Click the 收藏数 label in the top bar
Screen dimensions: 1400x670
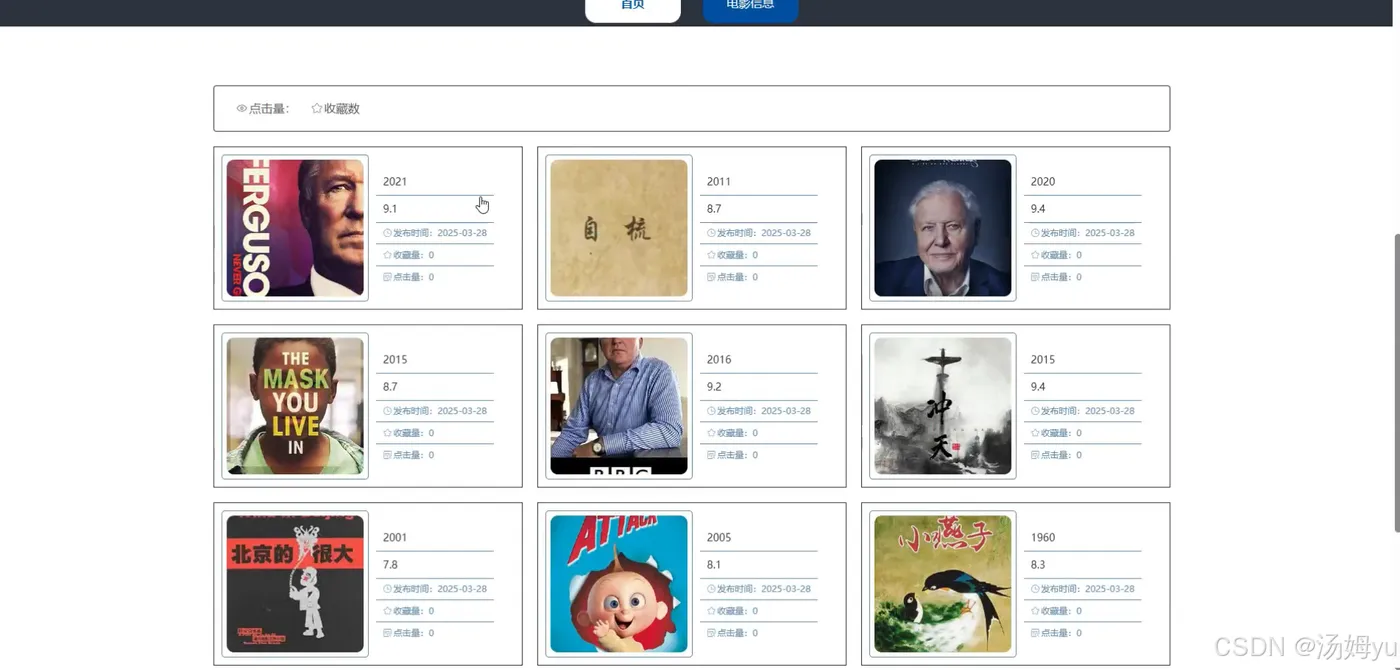coord(342,109)
